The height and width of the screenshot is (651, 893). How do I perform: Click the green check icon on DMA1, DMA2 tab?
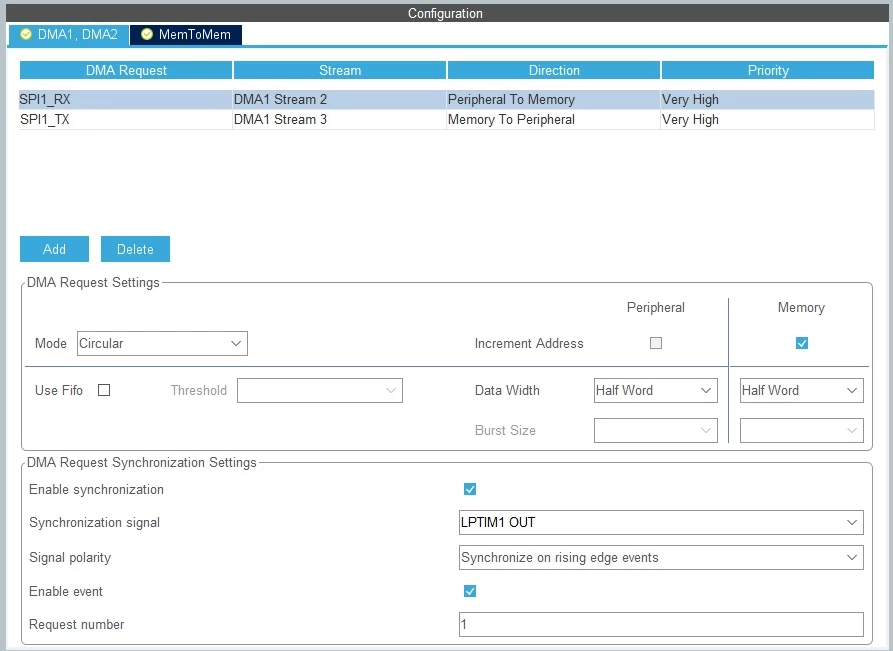pos(26,35)
